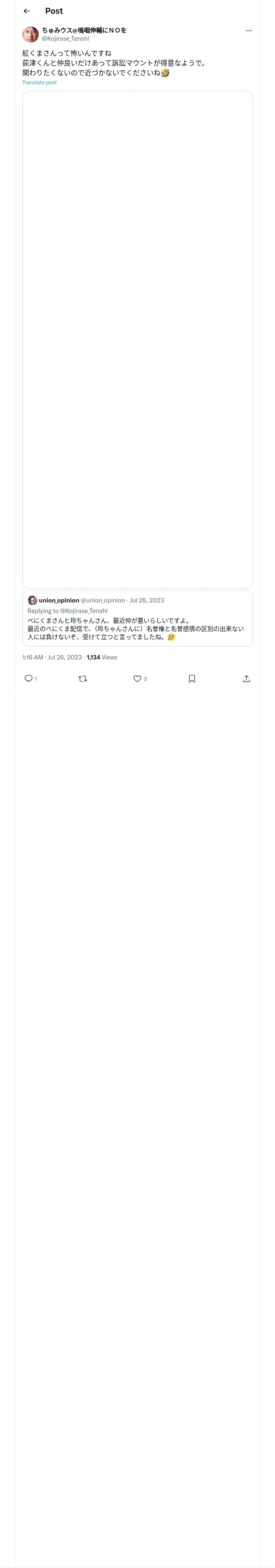Like the post with the heart icon
The height and width of the screenshot is (1568, 275).
pyautogui.click(x=137, y=678)
